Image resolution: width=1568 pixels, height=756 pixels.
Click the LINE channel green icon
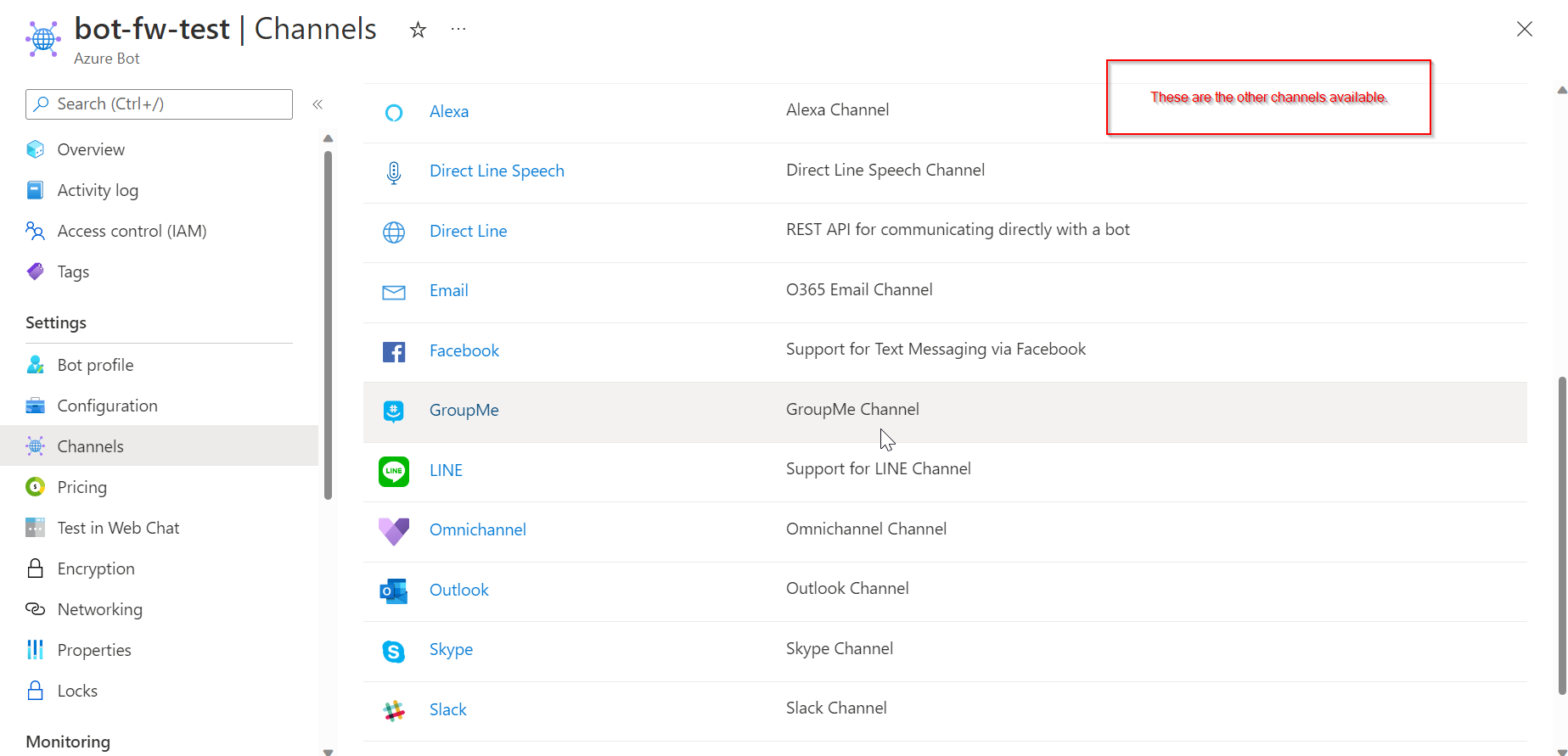(x=394, y=471)
